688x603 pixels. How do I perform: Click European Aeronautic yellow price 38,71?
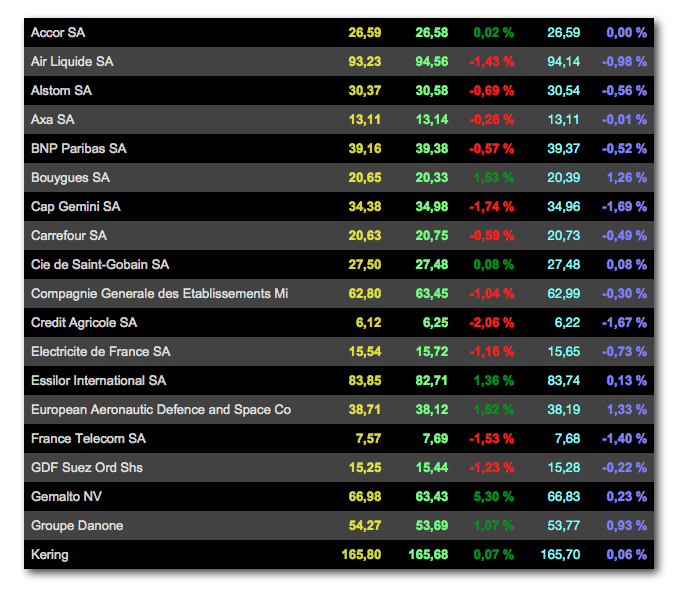click(x=365, y=409)
